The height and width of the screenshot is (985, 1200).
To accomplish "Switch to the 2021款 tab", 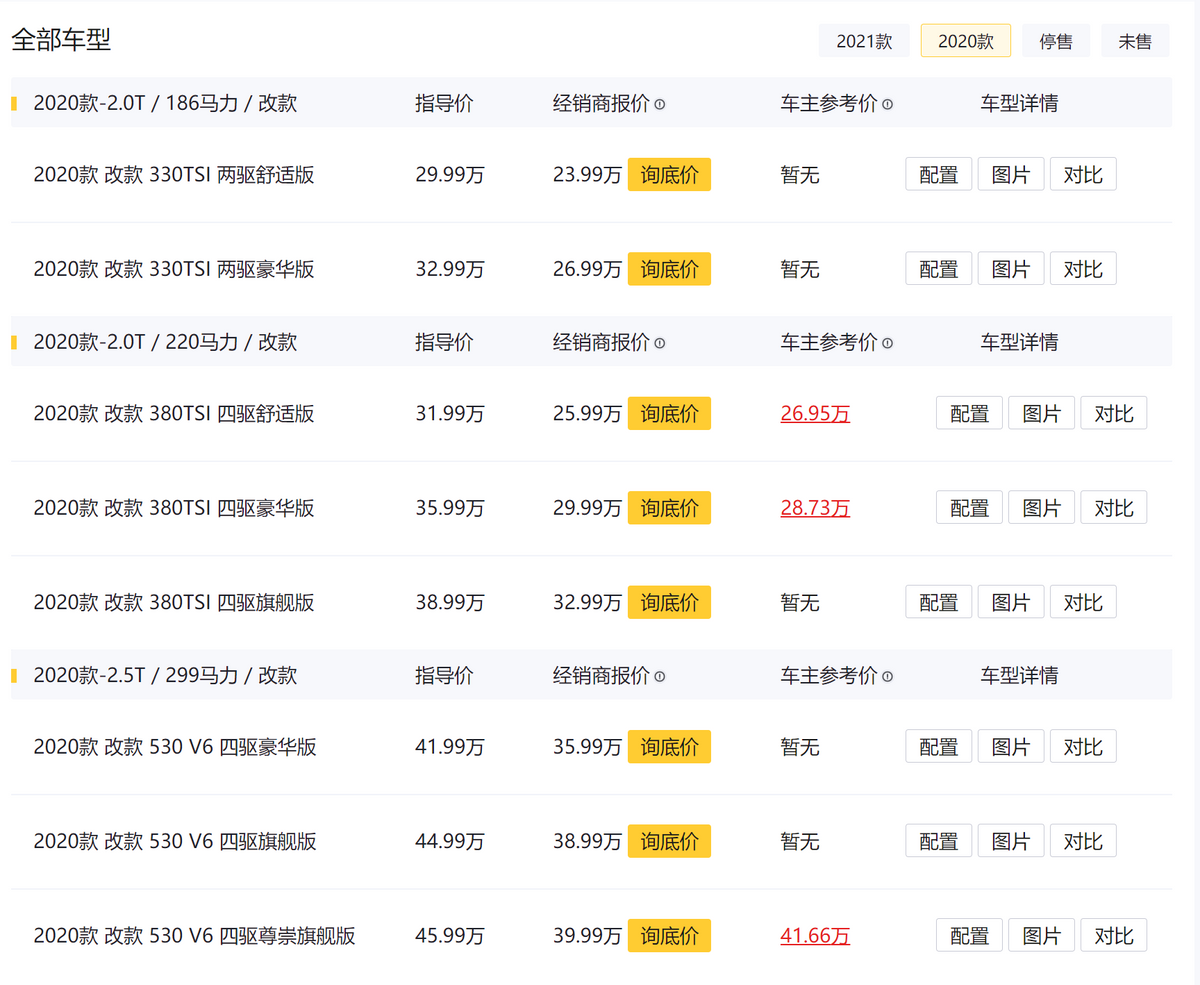I will pos(864,41).
